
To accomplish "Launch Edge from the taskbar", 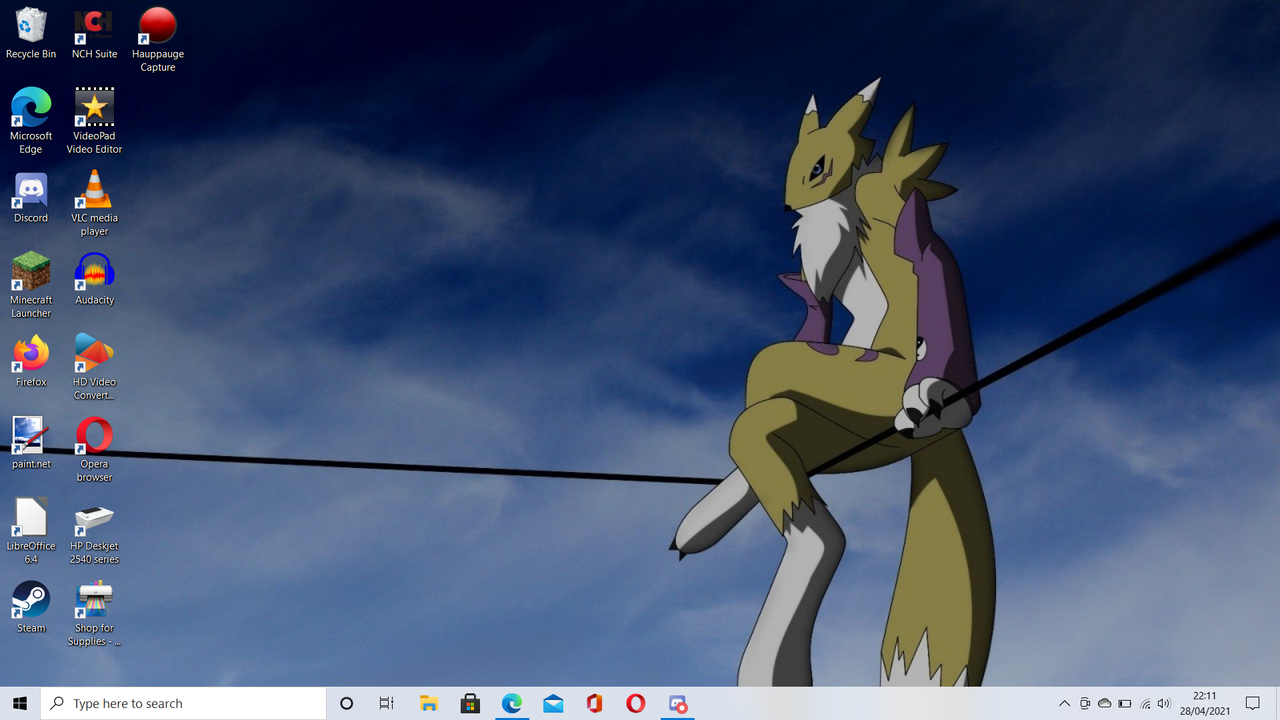I will click(512, 703).
